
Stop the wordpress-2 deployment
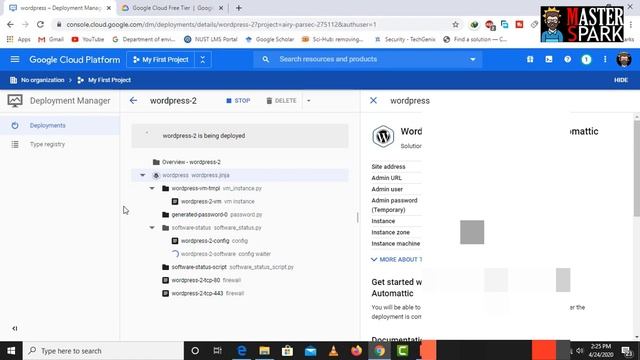[x=238, y=100]
